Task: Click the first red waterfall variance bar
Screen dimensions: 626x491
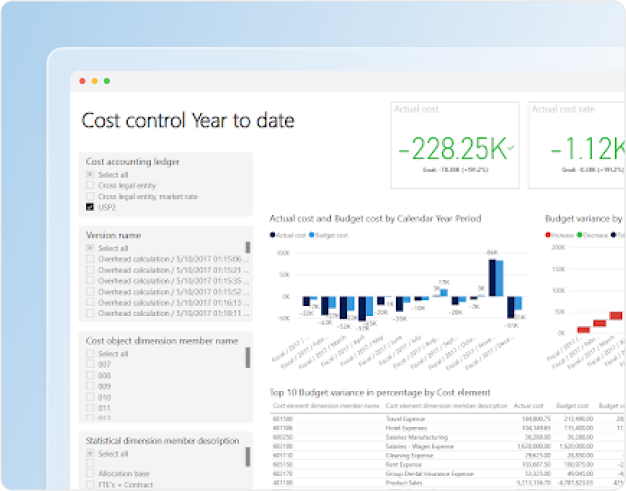Action: pyautogui.click(x=584, y=330)
